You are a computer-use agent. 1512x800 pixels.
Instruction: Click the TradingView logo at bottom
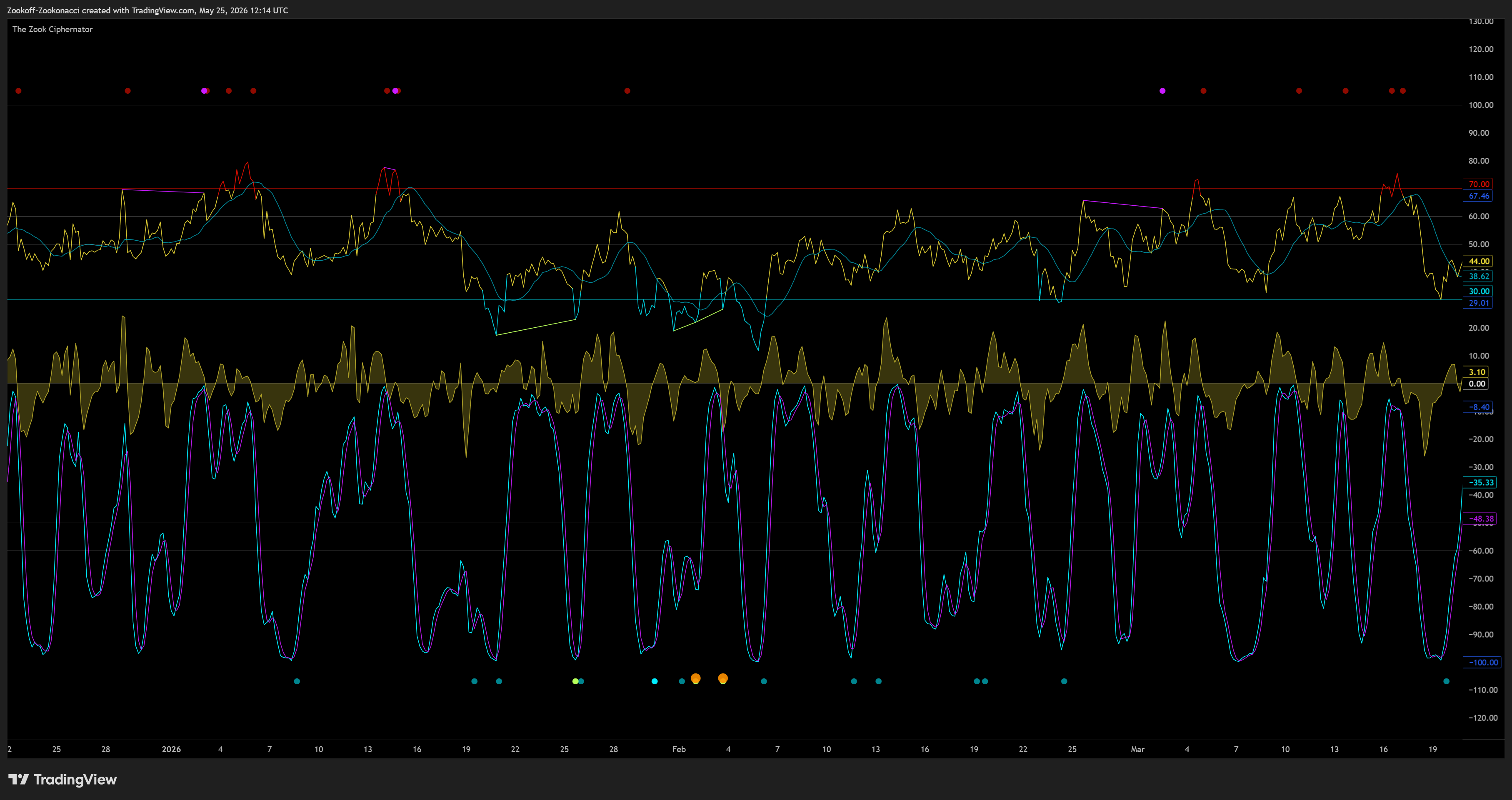pyautogui.click(x=63, y=780)
